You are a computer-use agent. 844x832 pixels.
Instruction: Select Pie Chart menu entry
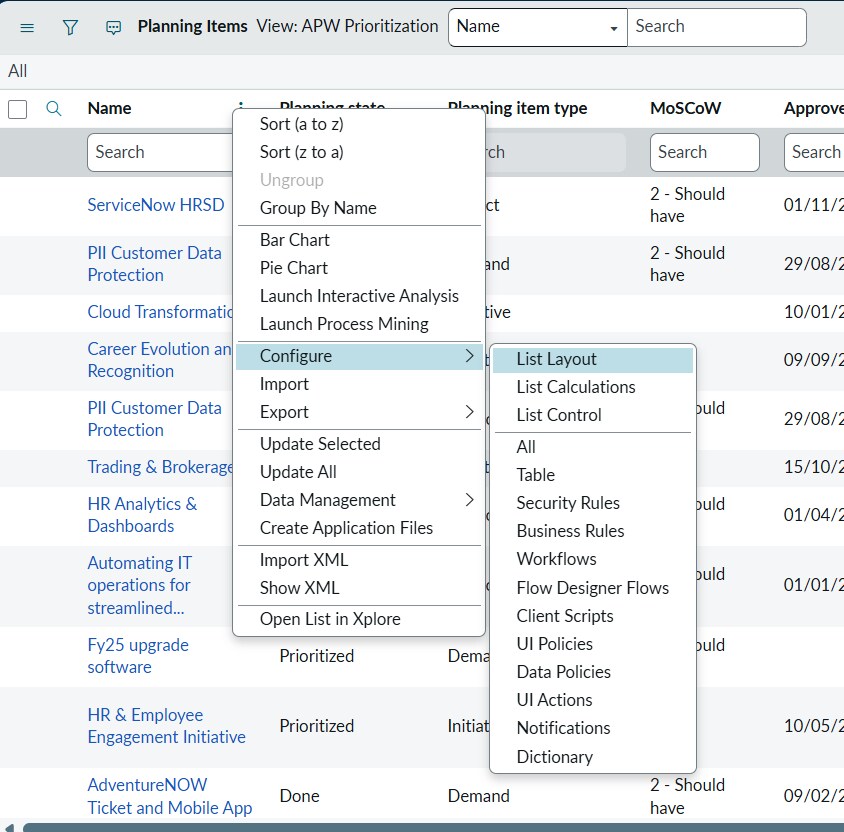(293, 268)
